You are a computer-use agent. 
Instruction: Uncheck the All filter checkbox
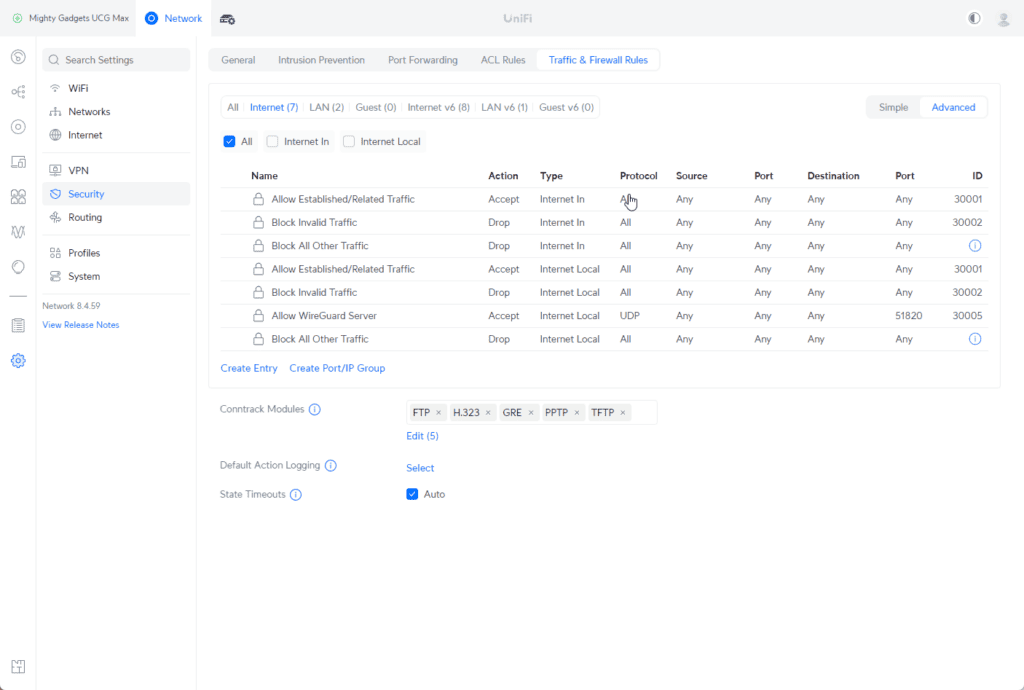point(229,142)
